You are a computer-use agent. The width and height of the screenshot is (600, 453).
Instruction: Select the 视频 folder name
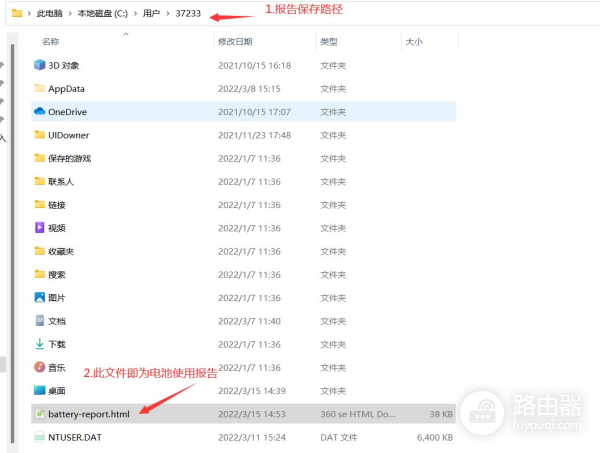pos(57,228)
